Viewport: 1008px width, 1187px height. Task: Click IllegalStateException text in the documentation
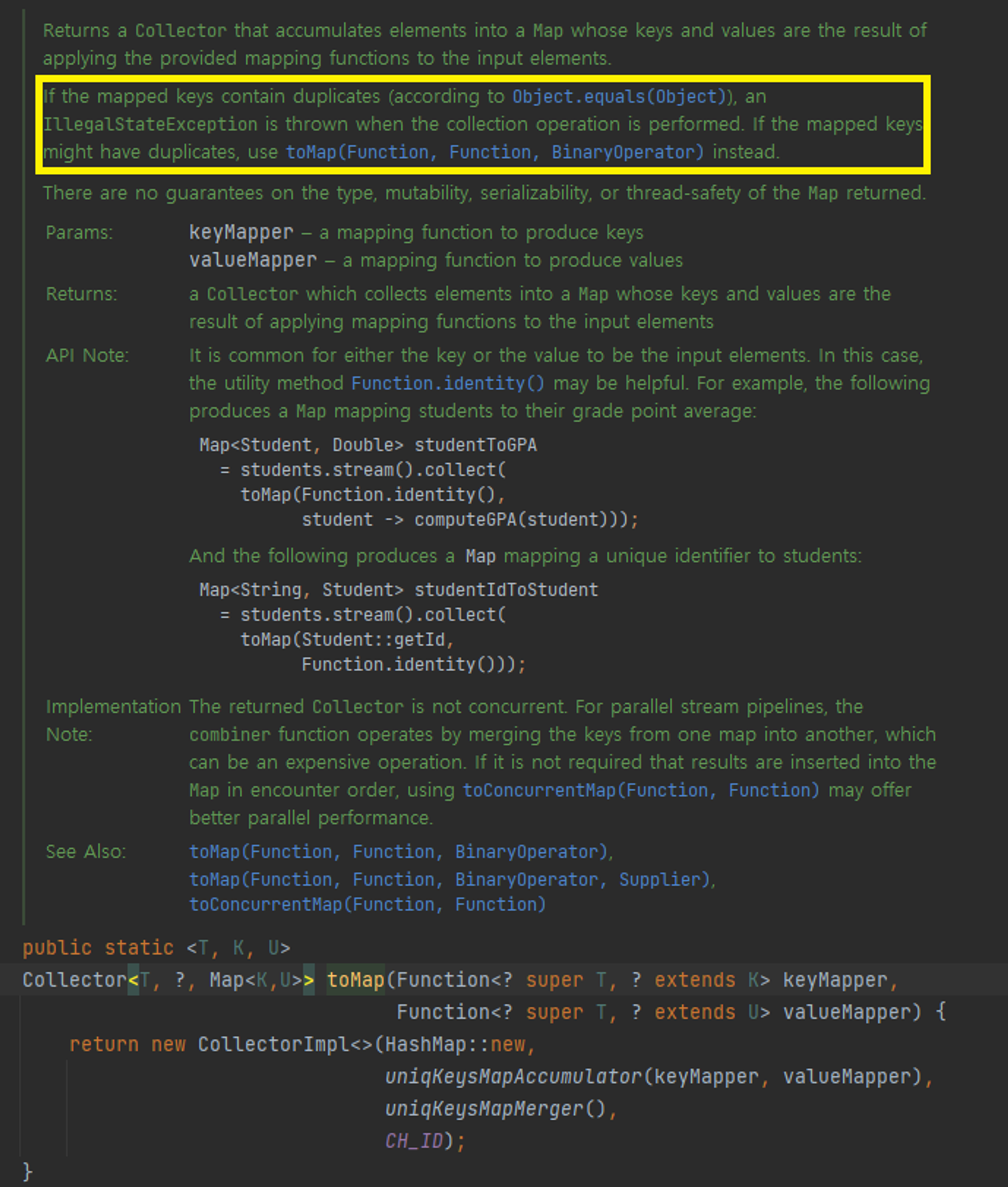[150, 124]
